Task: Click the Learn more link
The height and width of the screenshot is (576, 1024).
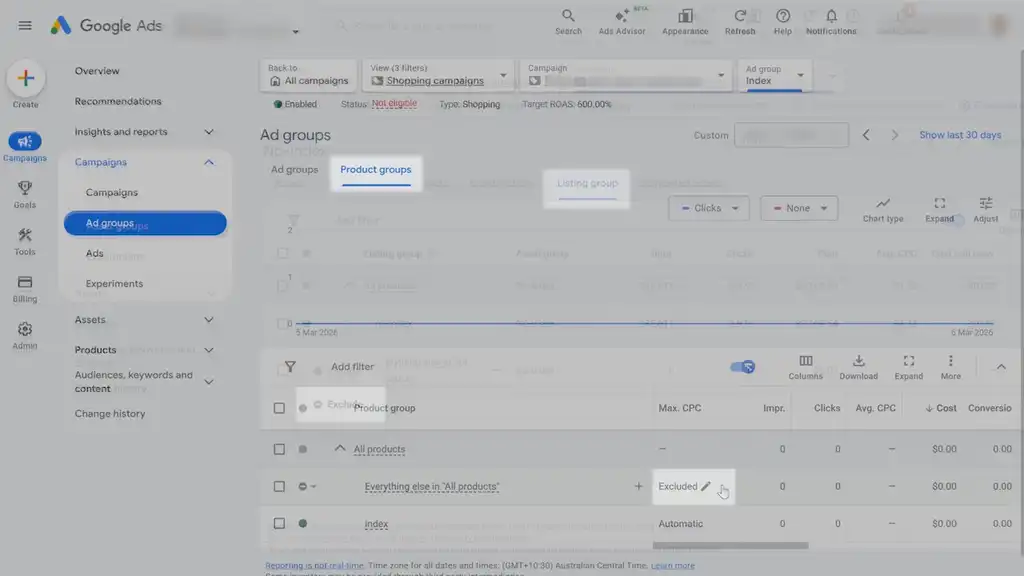Action: pyautogui.click(x=673, y=566)
